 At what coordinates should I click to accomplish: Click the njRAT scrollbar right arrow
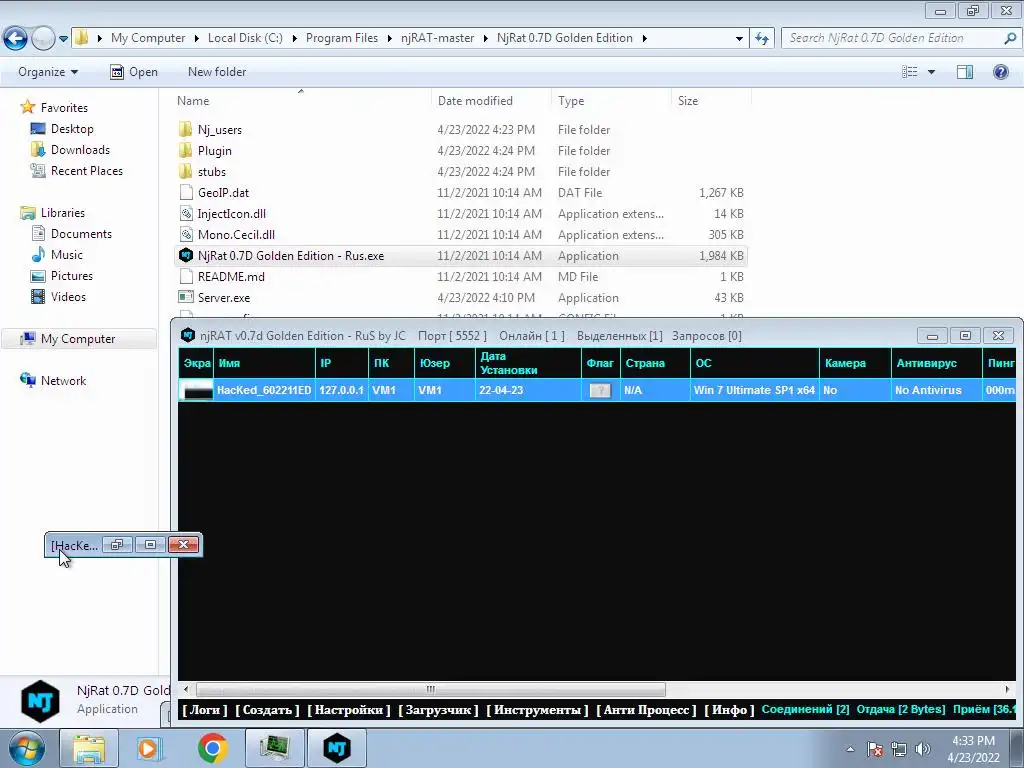[x=1007, y=689]
